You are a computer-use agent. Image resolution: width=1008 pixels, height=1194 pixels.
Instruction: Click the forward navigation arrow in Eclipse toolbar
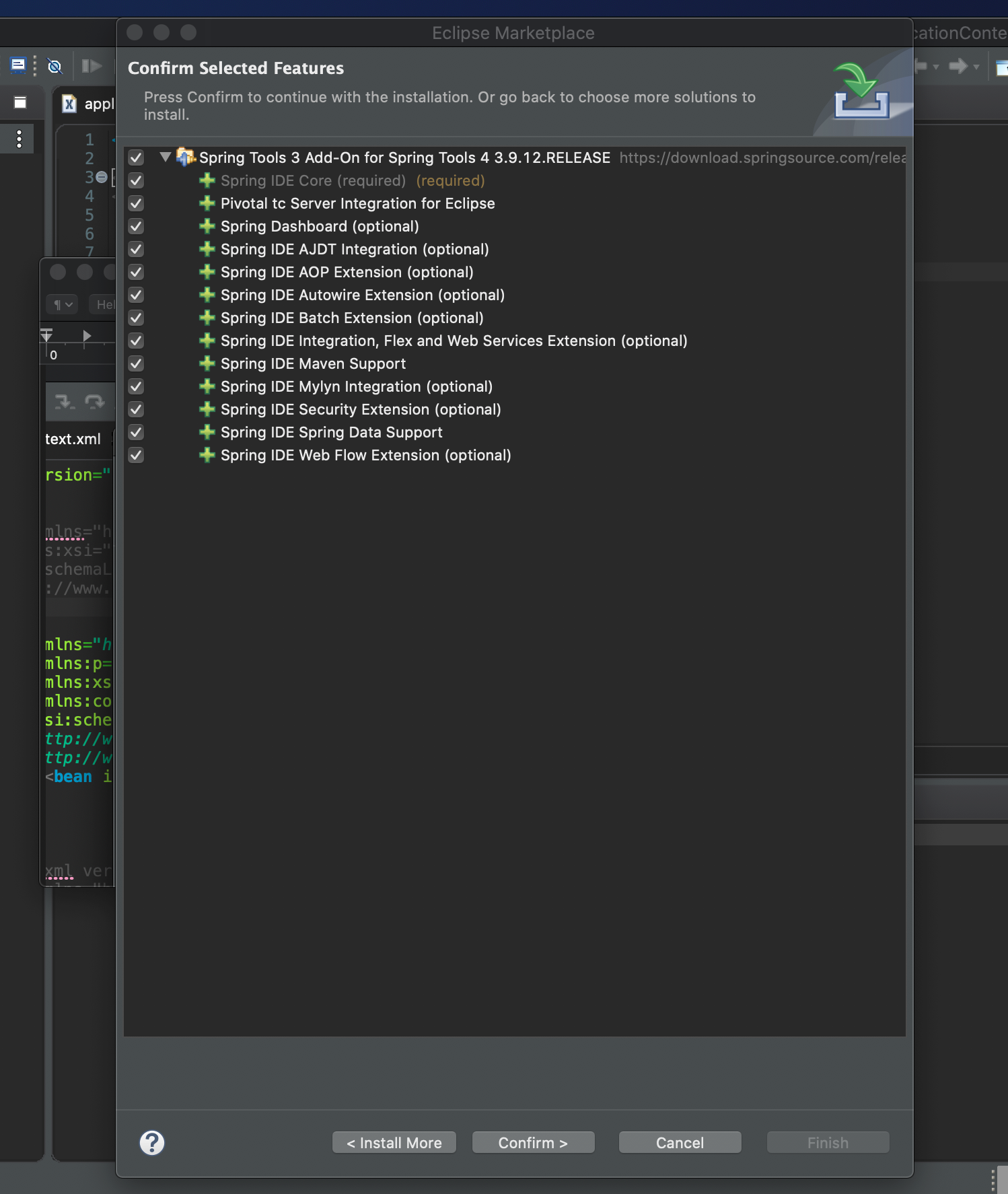(x=958, y=66)
